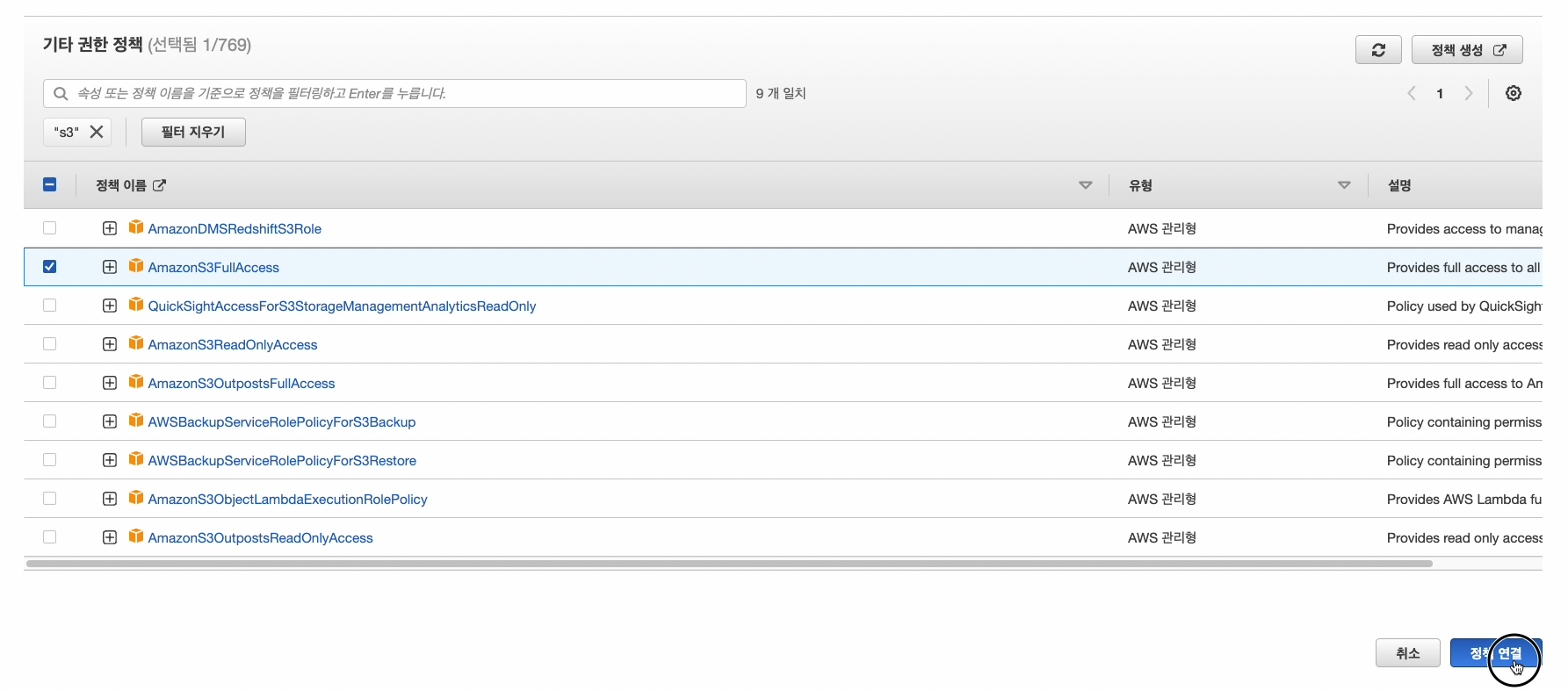
Task: Click the AmazonS3OutpostsFullAccess policy cube icon
Action: click(x=136, y=382)
